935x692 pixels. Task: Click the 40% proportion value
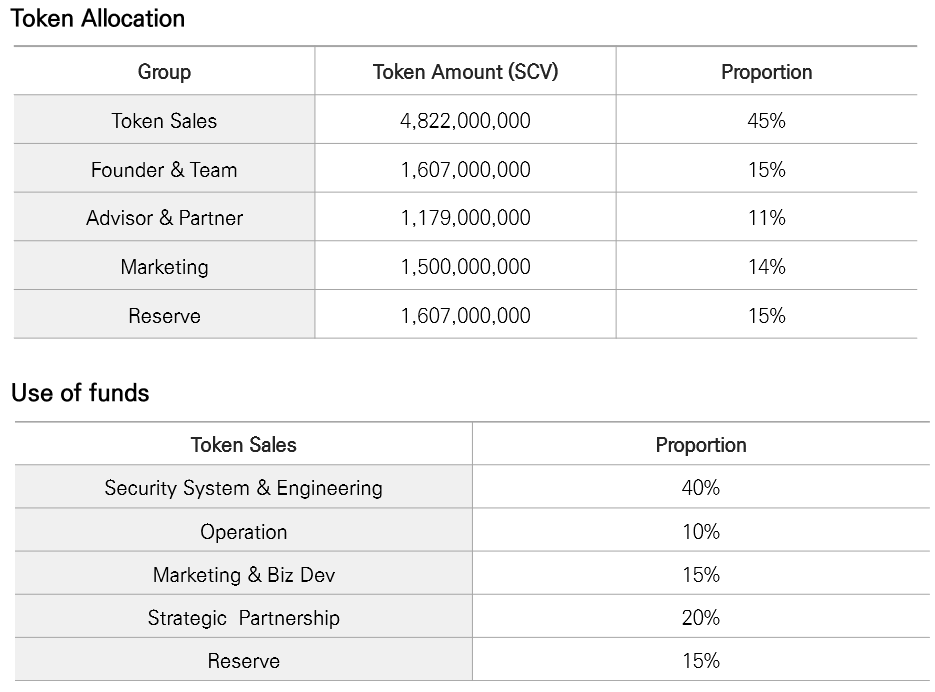tap(700, 488)
